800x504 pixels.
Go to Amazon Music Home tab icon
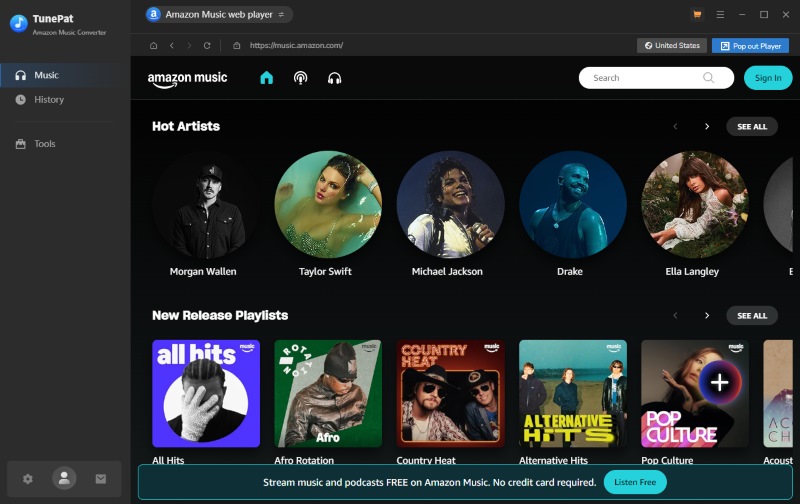(266, 78)
